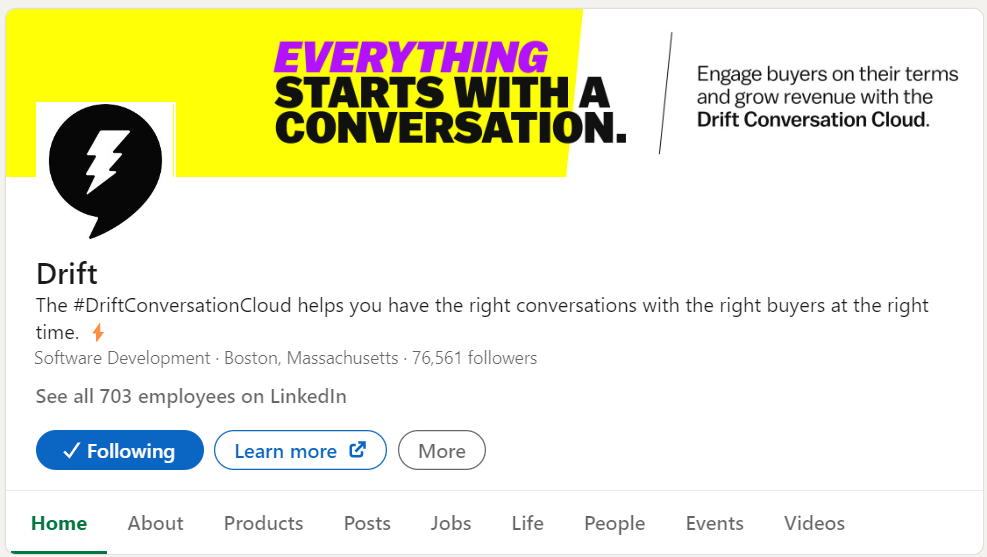
Task: Click the Drift company name heading
Action: 67,273
